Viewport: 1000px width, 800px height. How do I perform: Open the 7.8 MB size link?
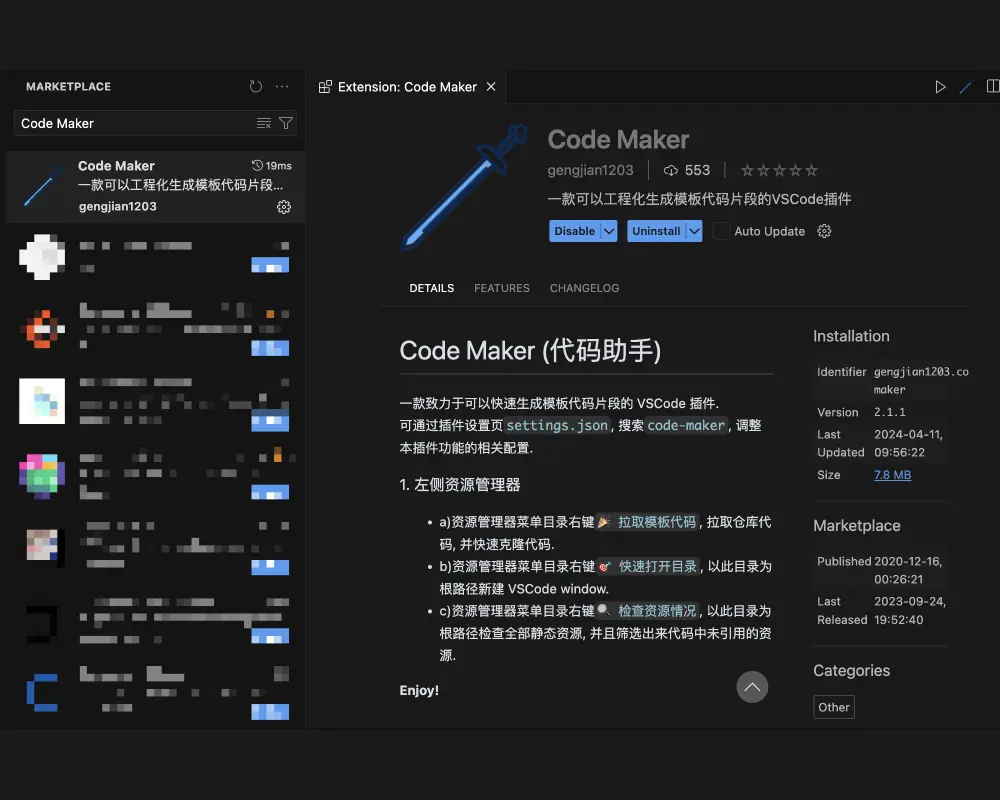pyautogui.click(x=892, y=475)
